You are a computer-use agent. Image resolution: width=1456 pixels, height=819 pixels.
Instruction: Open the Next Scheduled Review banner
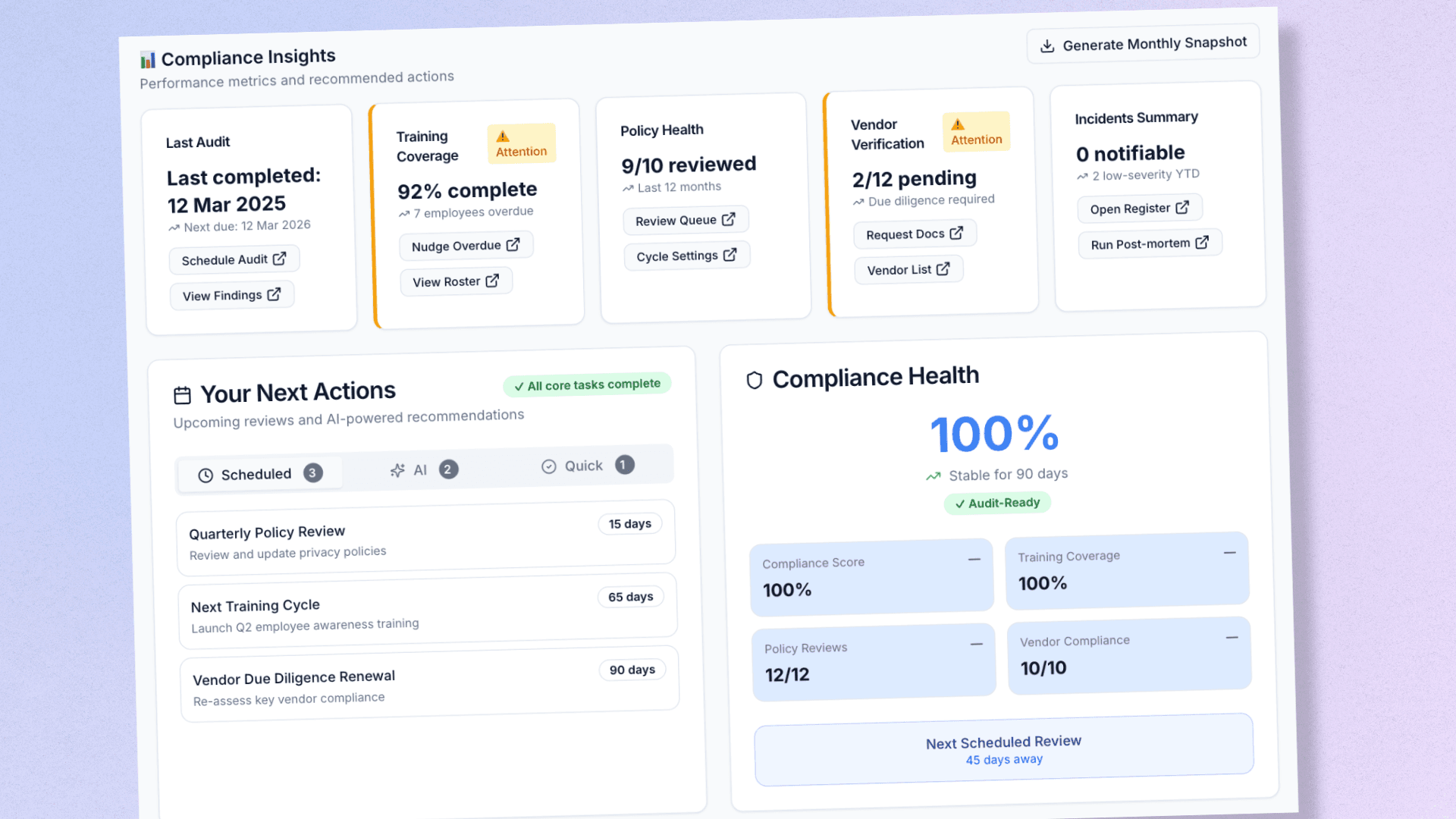(1003, 749)
